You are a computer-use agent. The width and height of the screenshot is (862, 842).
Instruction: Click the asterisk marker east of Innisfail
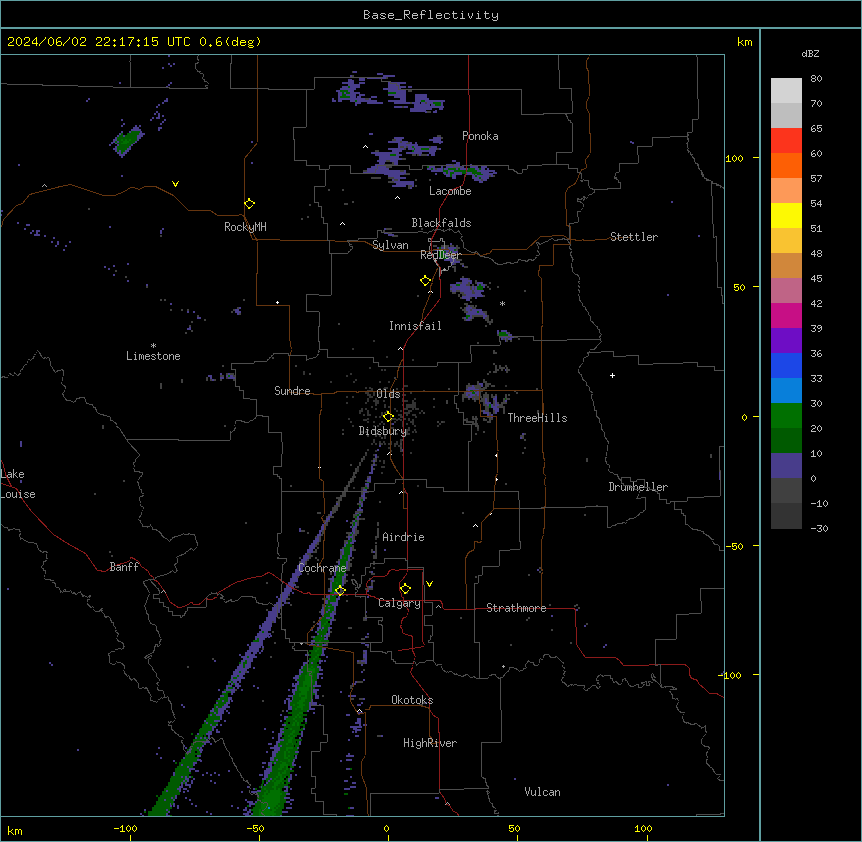click(x=502, y=303)
